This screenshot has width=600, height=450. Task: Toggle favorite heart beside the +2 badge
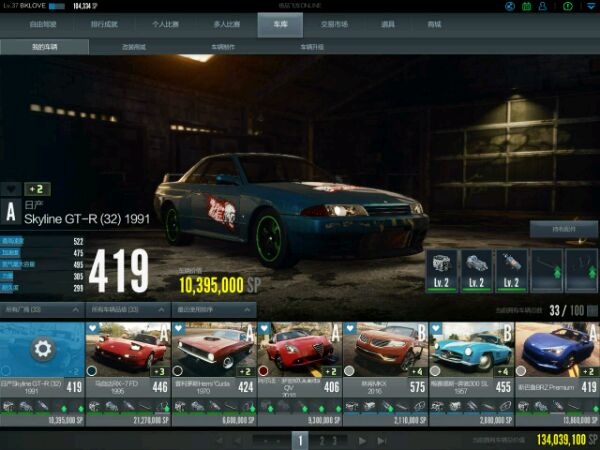coord(11,189)
